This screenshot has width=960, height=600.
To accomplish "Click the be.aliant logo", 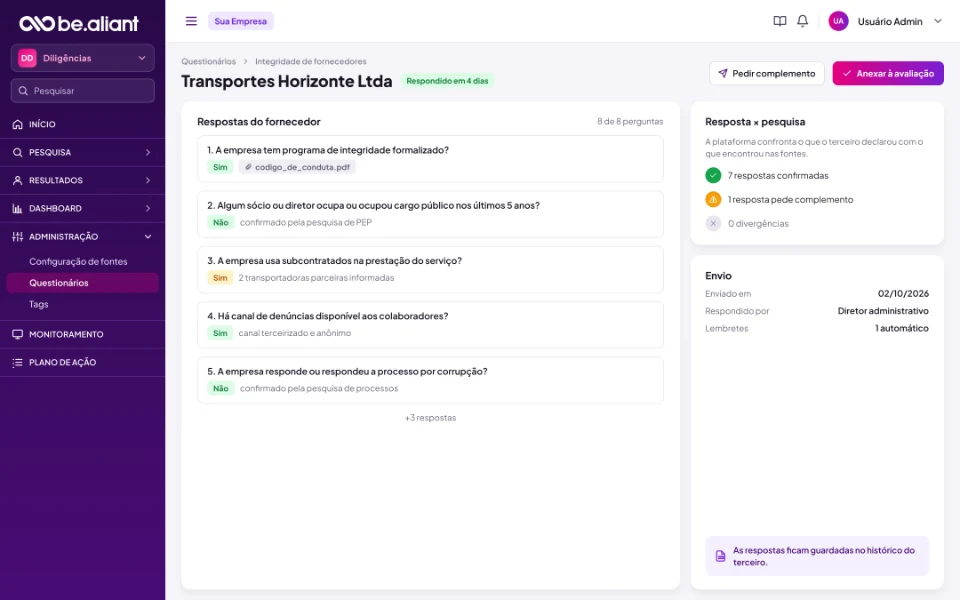I will point(79,23).
